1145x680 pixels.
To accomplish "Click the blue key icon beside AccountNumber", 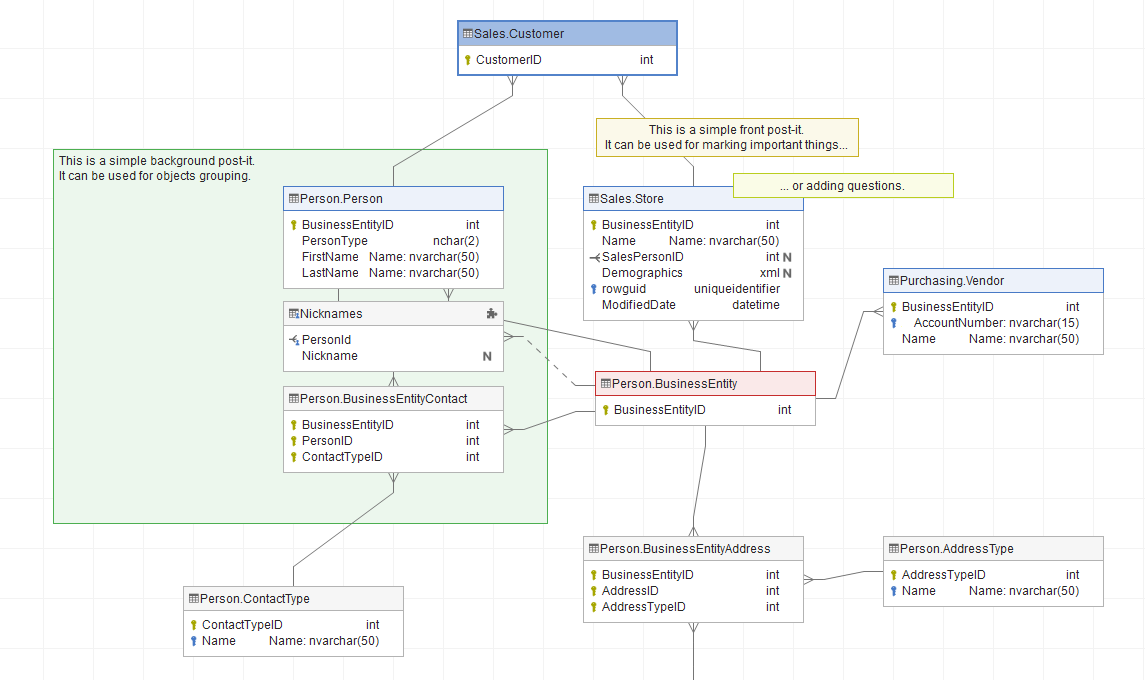I will 893,323.
